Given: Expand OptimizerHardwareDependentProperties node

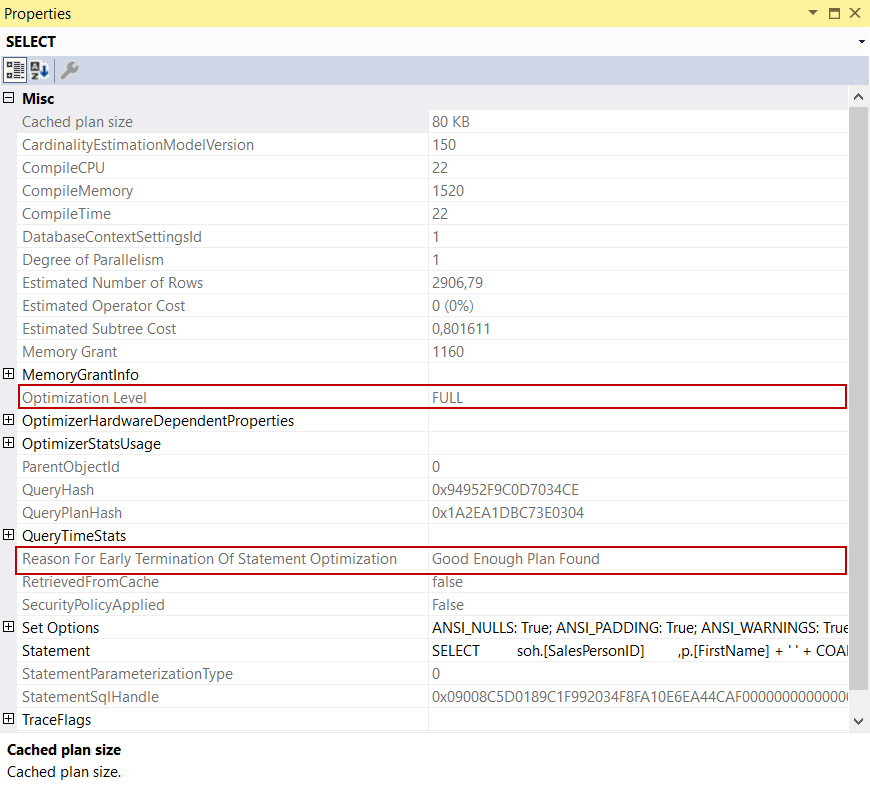Looking at the screenshot, I should tap(8, 420).
